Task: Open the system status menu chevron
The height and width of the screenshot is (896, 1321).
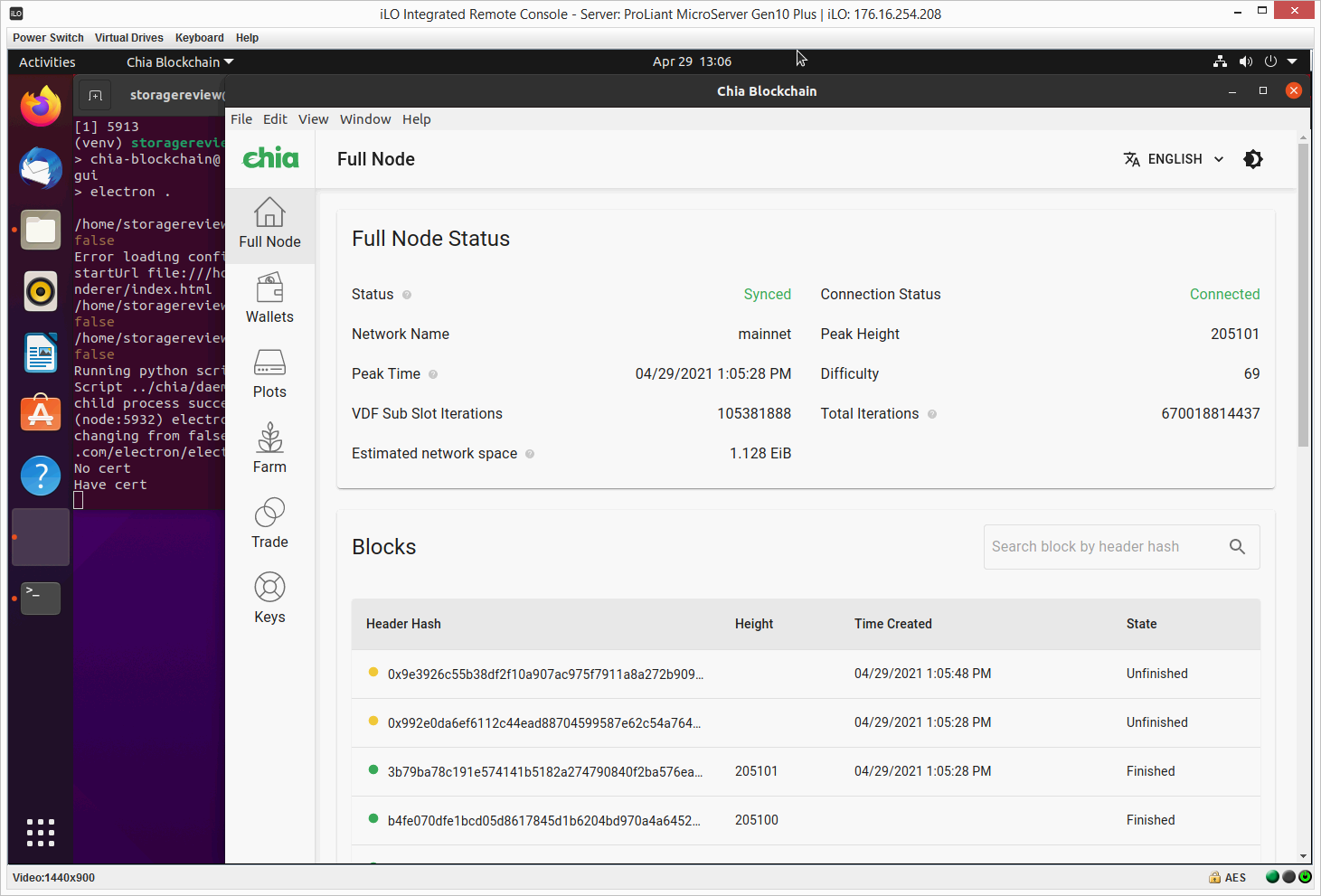Action: tap(1291, 61)
